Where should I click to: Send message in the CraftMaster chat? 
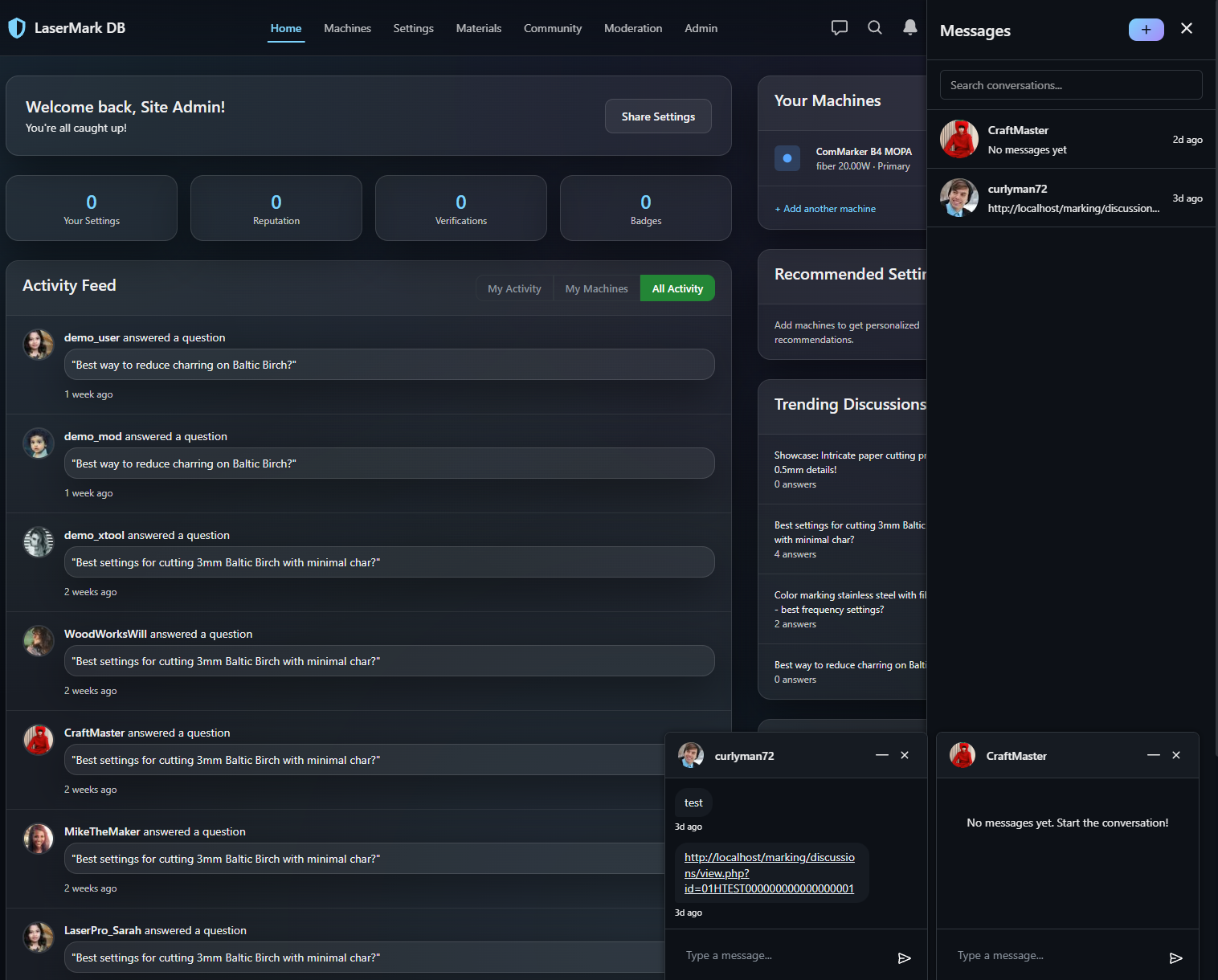point(1175,958)
